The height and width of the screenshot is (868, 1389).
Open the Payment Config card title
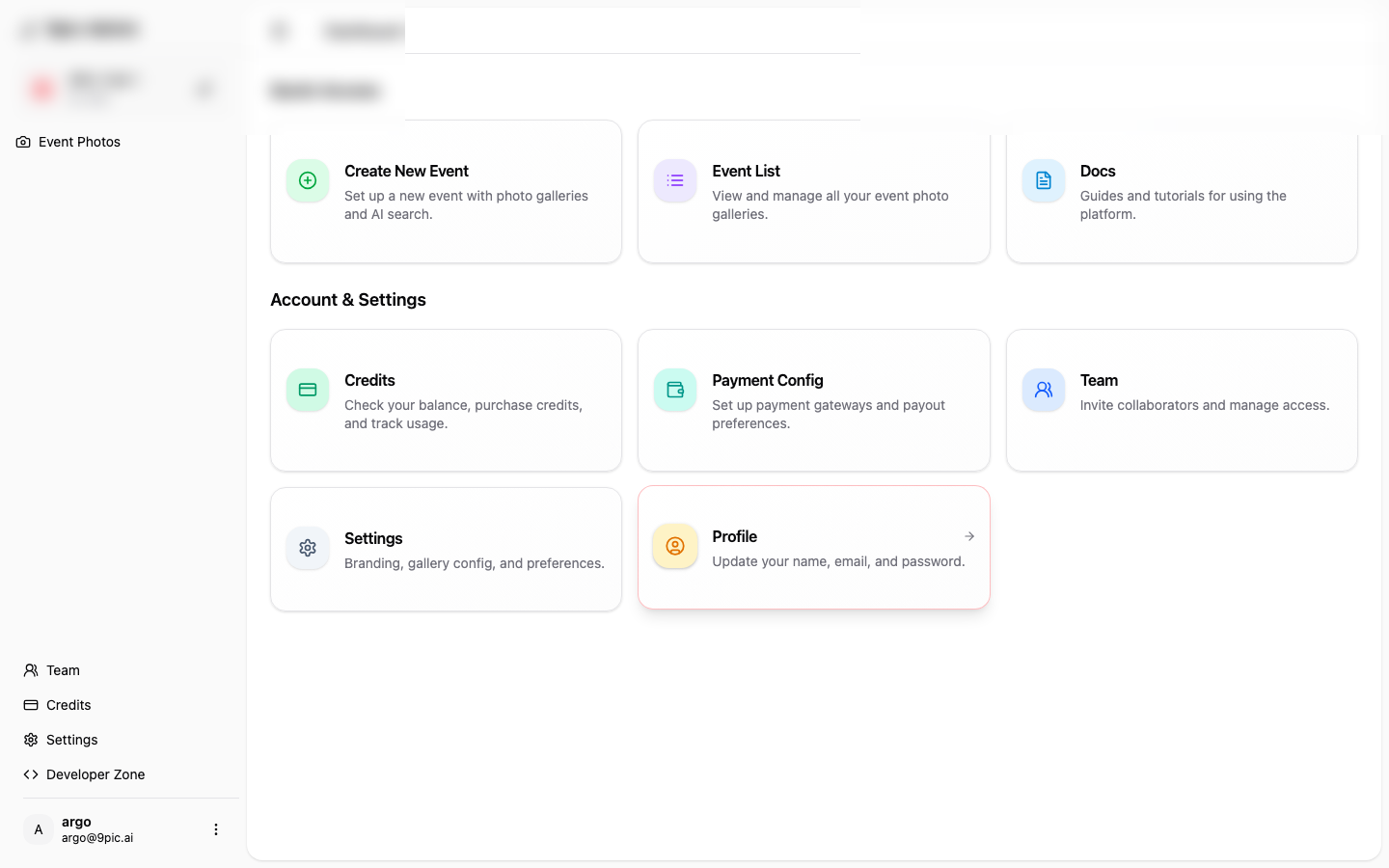pyautogui.click(x=767, y=380)
